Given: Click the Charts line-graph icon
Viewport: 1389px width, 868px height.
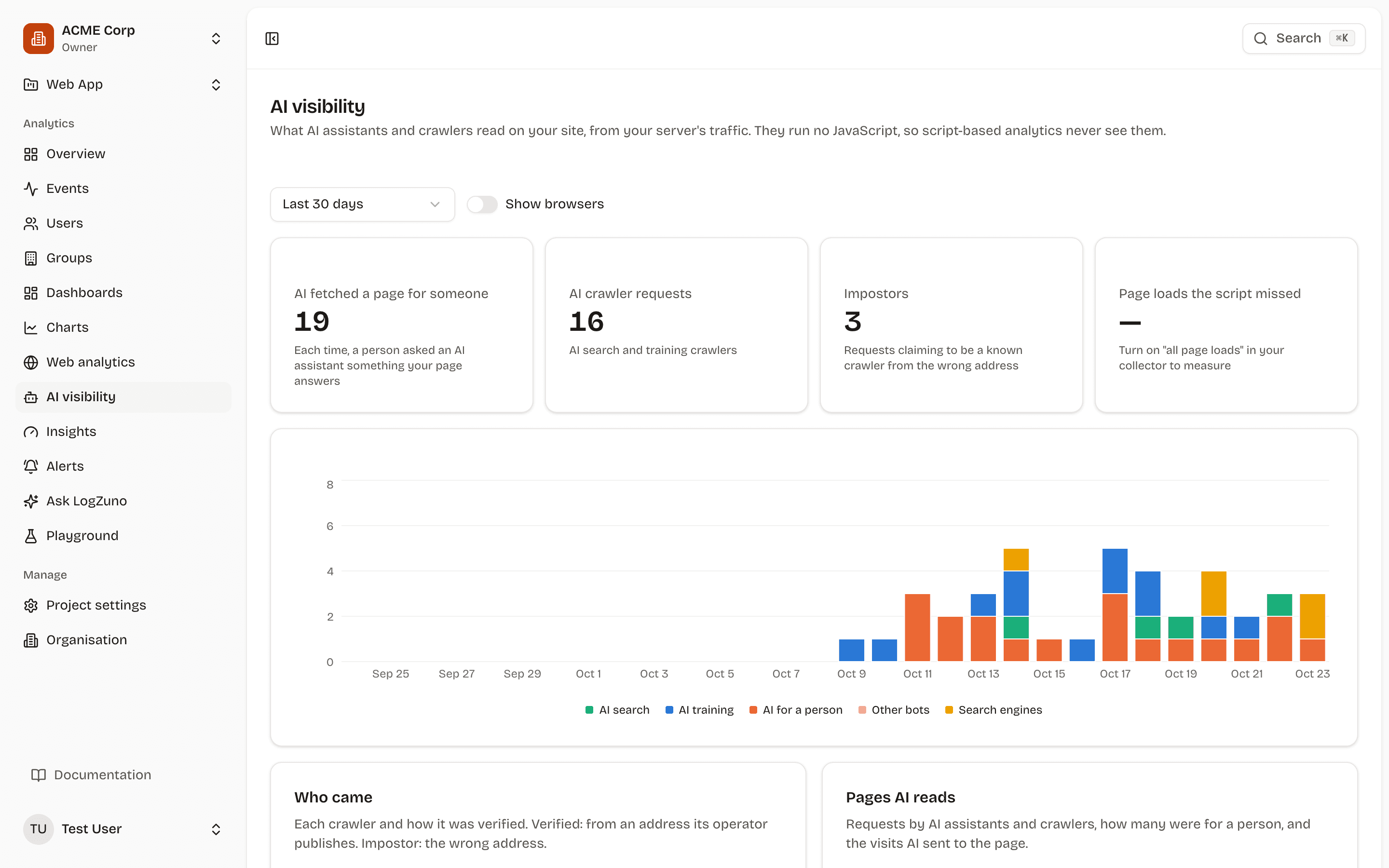Looking at the screenshot, I should pos(31,328).
